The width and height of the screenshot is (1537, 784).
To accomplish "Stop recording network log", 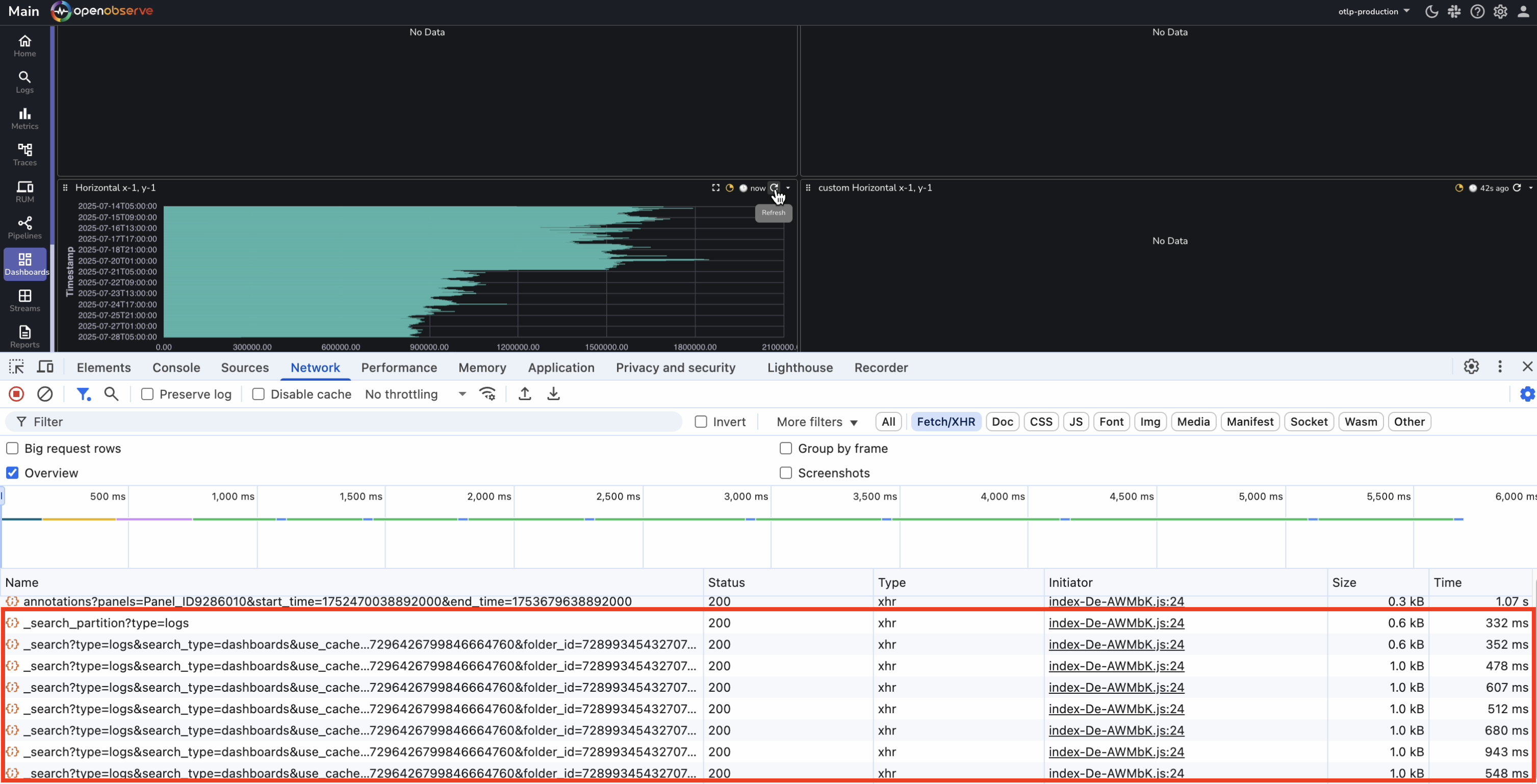I will point(16,394).
